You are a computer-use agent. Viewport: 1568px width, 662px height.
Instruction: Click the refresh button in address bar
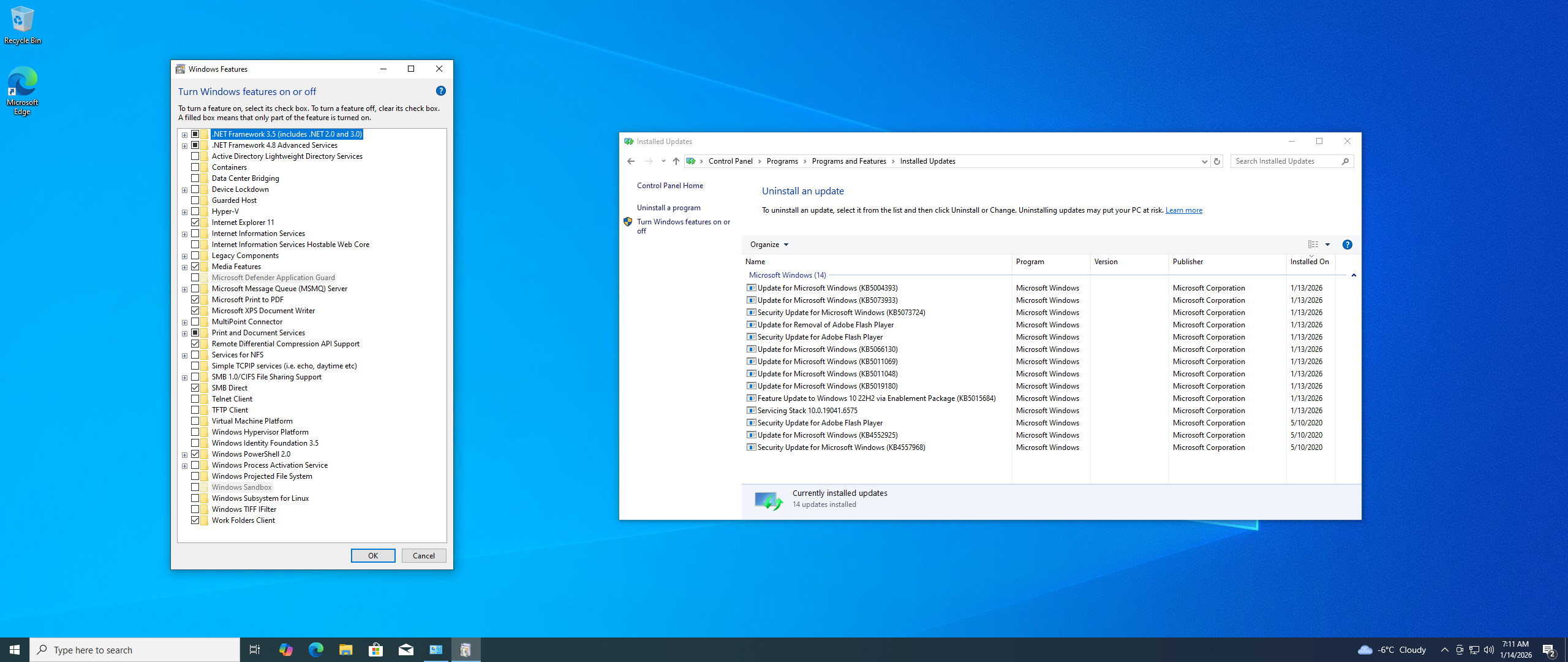[1217, 161]
